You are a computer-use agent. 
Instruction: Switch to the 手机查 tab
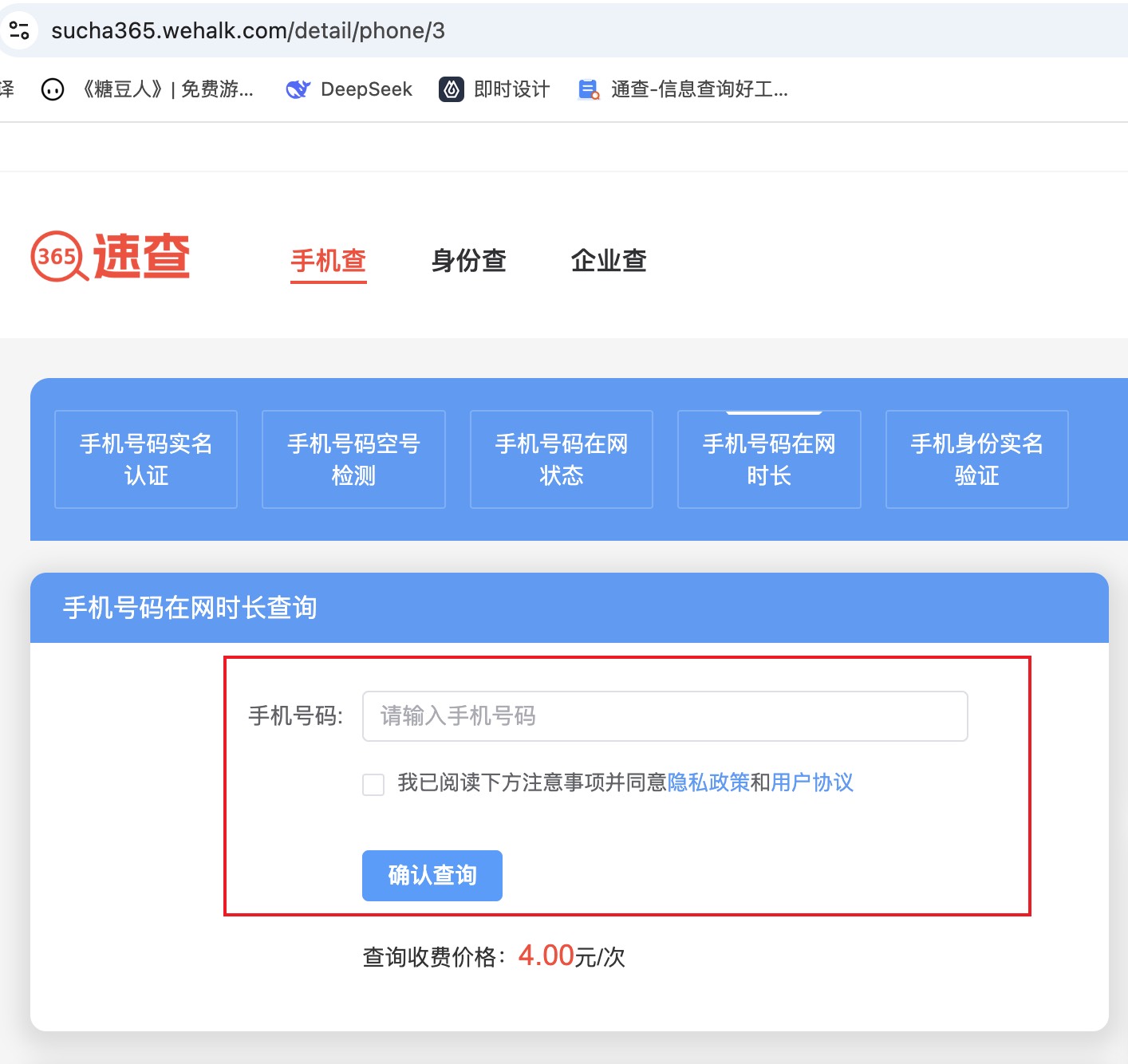(x=328, y=261)
